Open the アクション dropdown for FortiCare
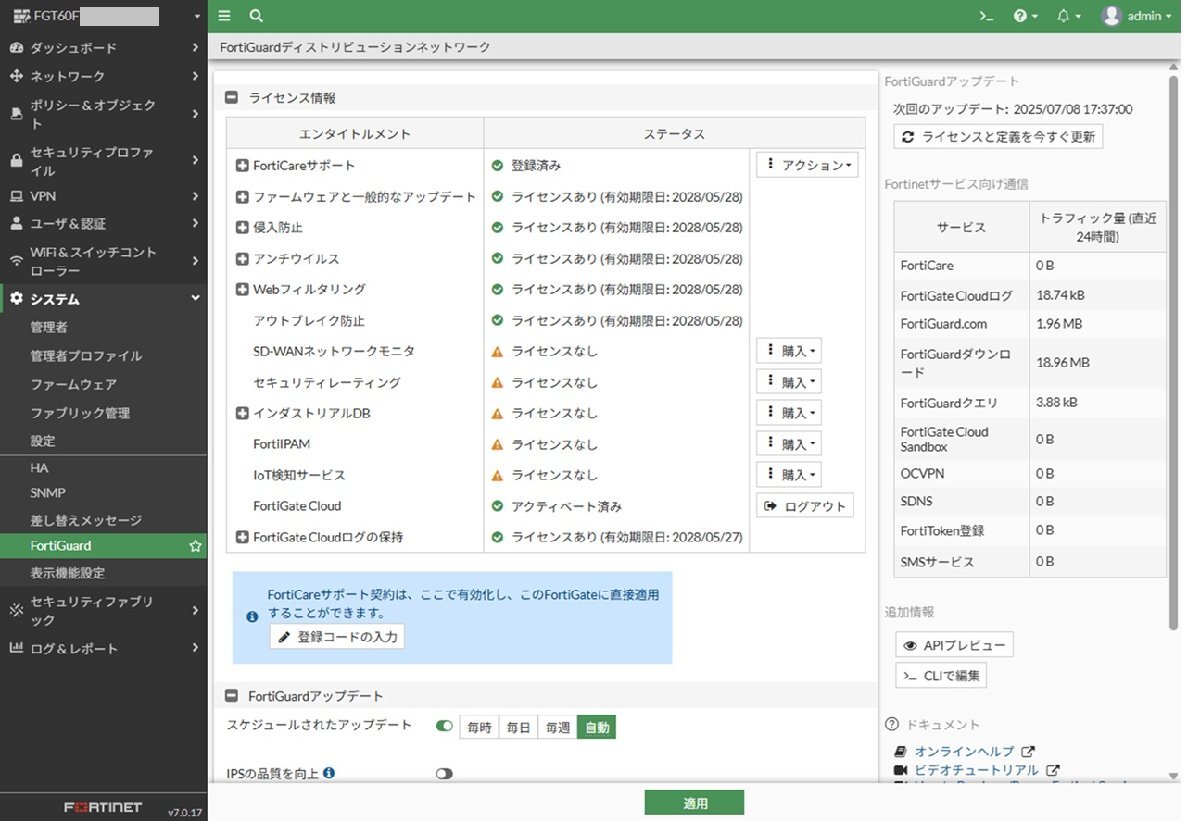Viewport: 1200px width, 821px height. (x=807, y=165)
